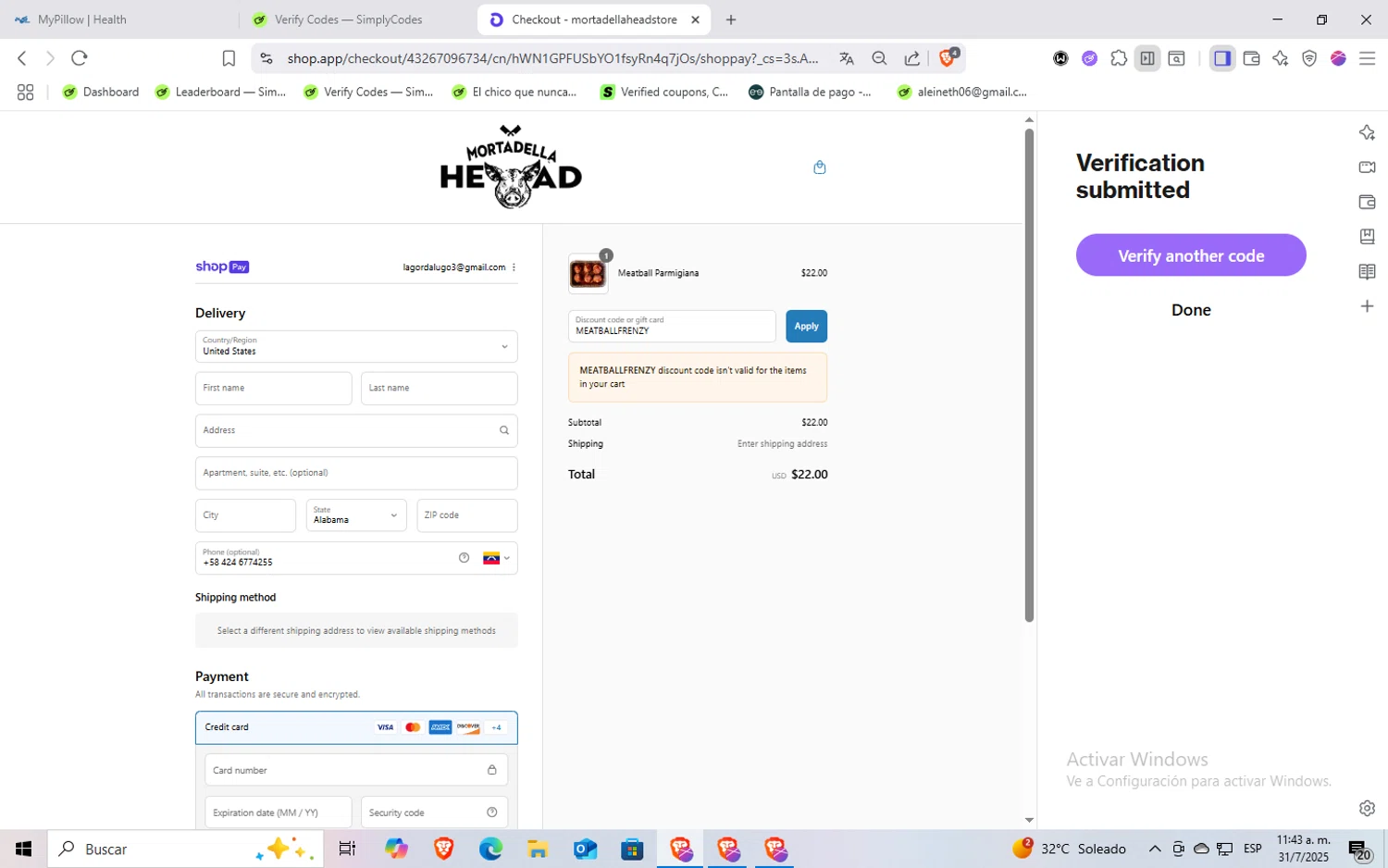Click the City field

click(x=245, y=515)
